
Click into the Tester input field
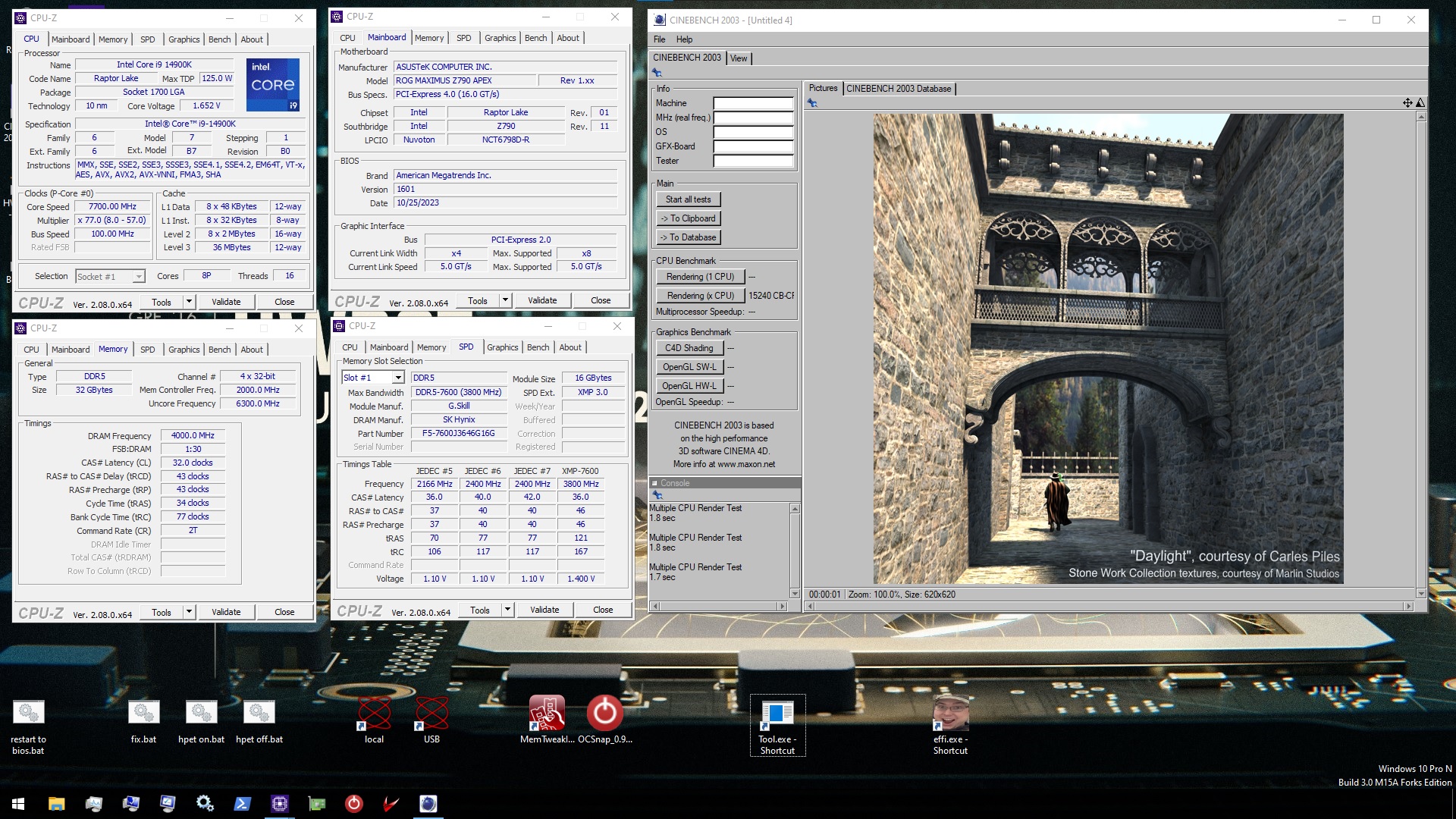coord(753,161)
